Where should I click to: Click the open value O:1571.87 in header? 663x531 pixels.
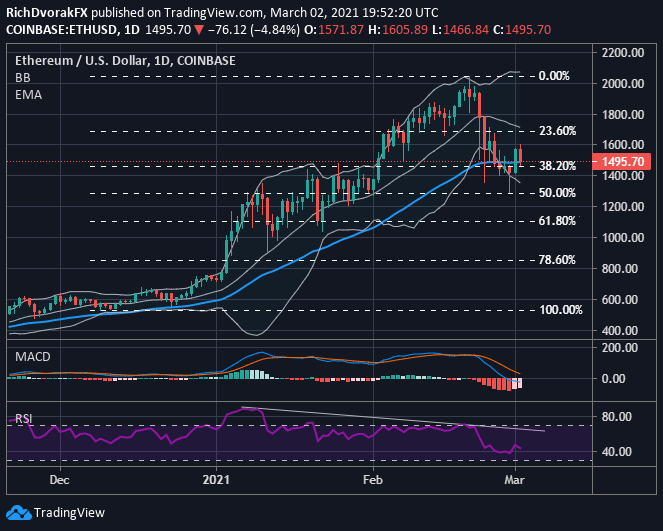tap(334, 30)
